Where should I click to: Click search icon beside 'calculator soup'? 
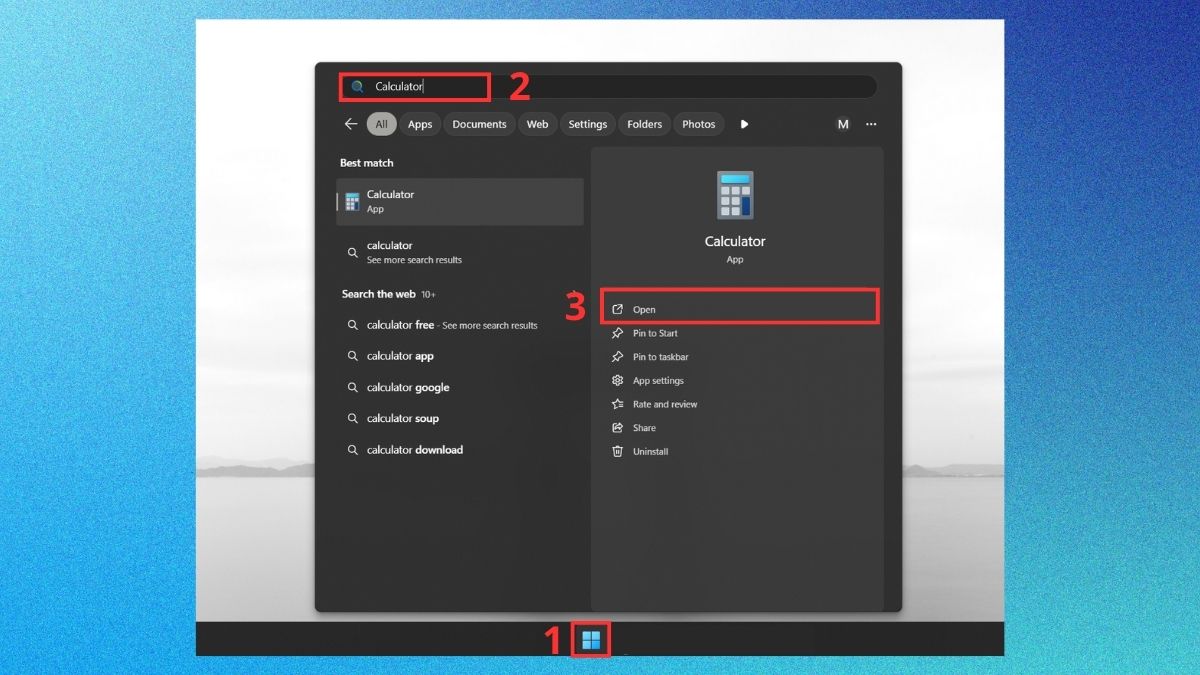(x=353, y=418)
